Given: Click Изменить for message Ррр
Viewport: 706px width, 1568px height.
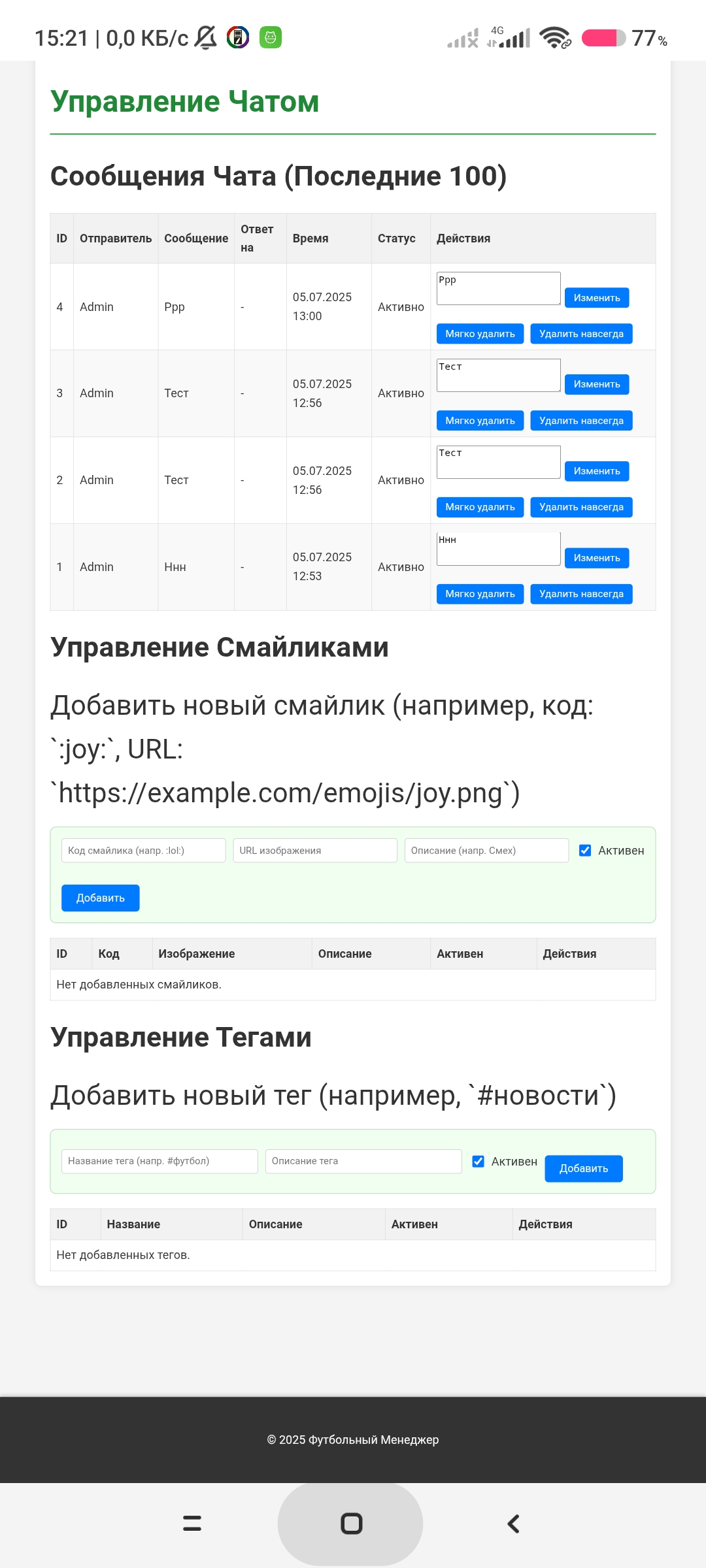Looking at the screenshot, I should tap(597, 298).
